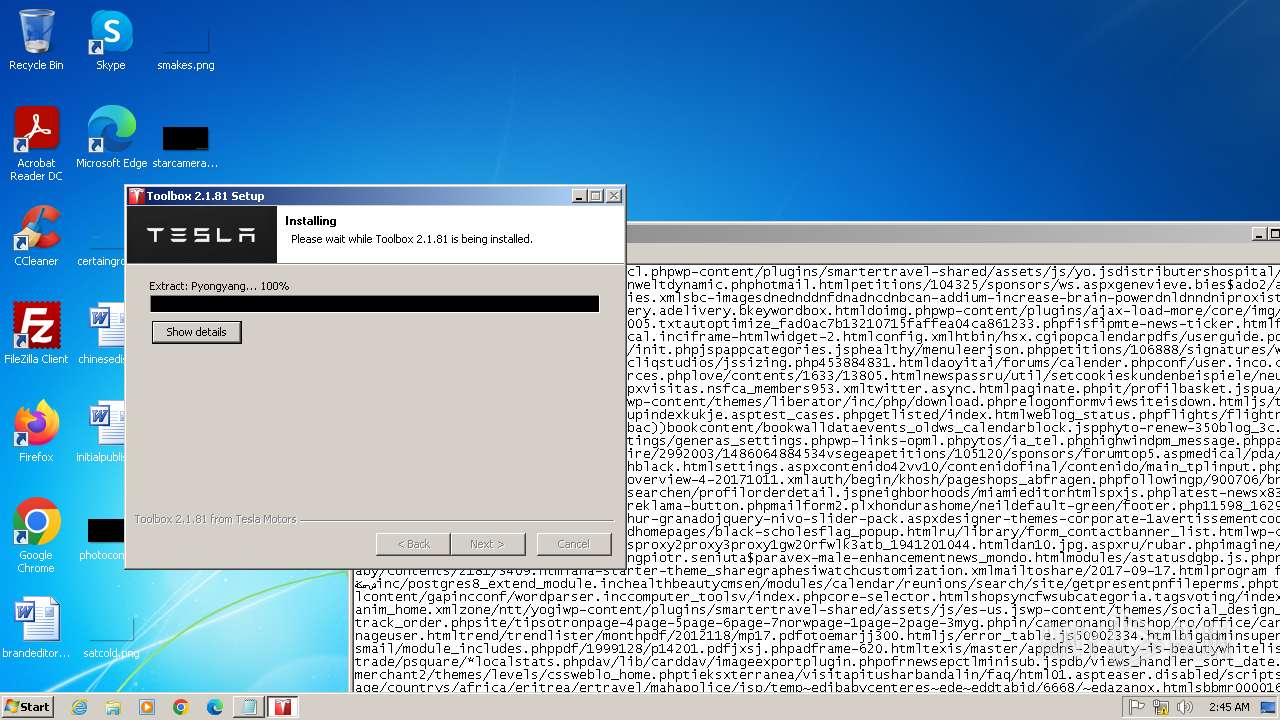
Task: Launch Microsoft Edge desktop shortcut
Action: [111, 138]
